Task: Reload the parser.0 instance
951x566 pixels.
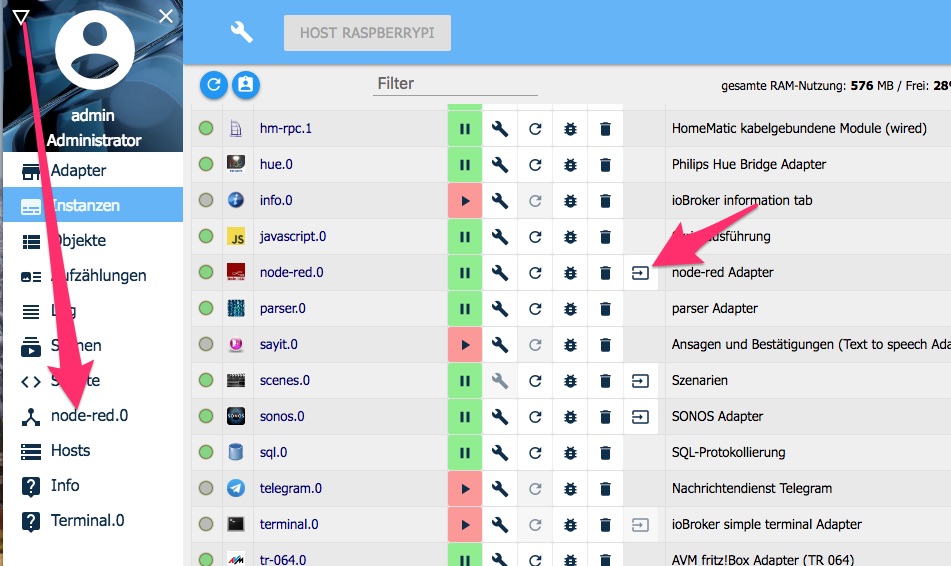Action: click(x=535, y=309)
